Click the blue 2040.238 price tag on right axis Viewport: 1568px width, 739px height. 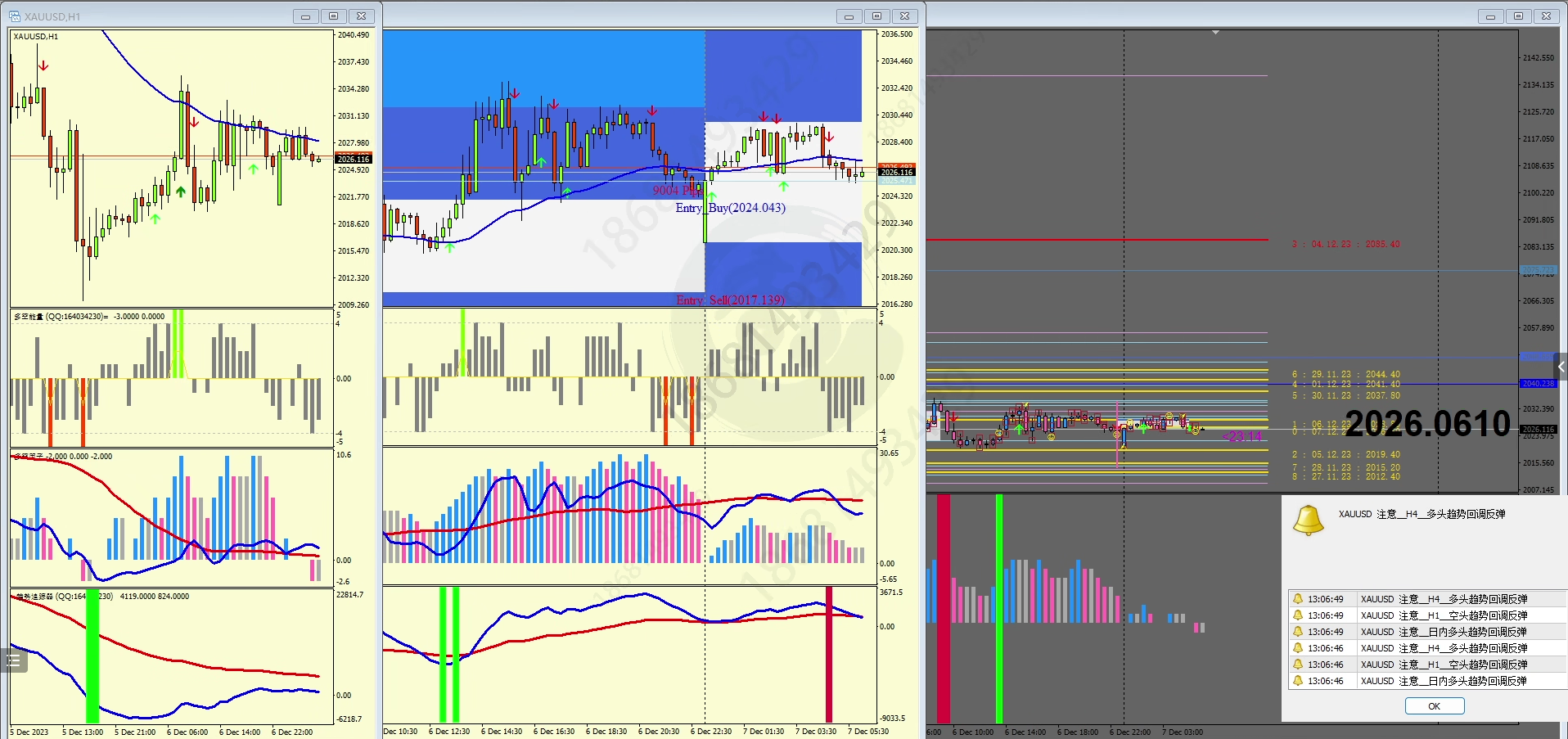point(1538,383)
